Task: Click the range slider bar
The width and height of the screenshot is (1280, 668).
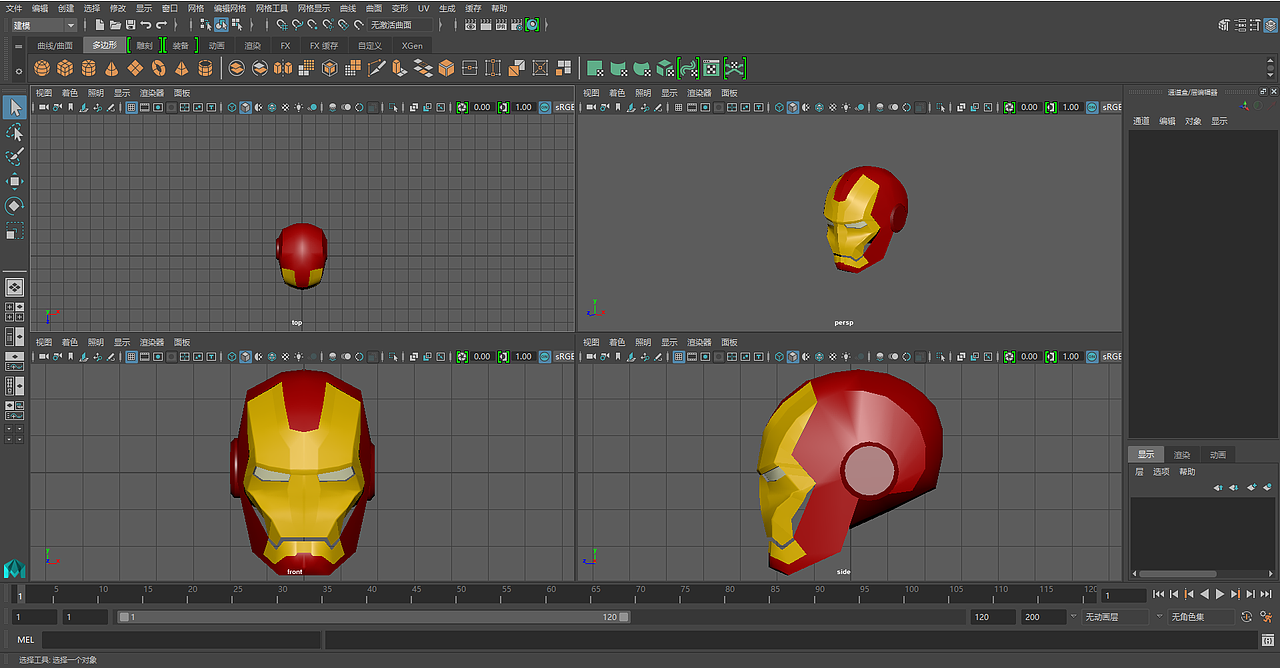Action: (x=373, y=617)
